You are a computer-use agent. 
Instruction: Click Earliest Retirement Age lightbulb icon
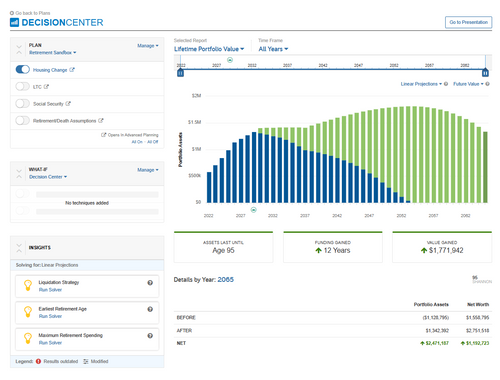[28, 312]
